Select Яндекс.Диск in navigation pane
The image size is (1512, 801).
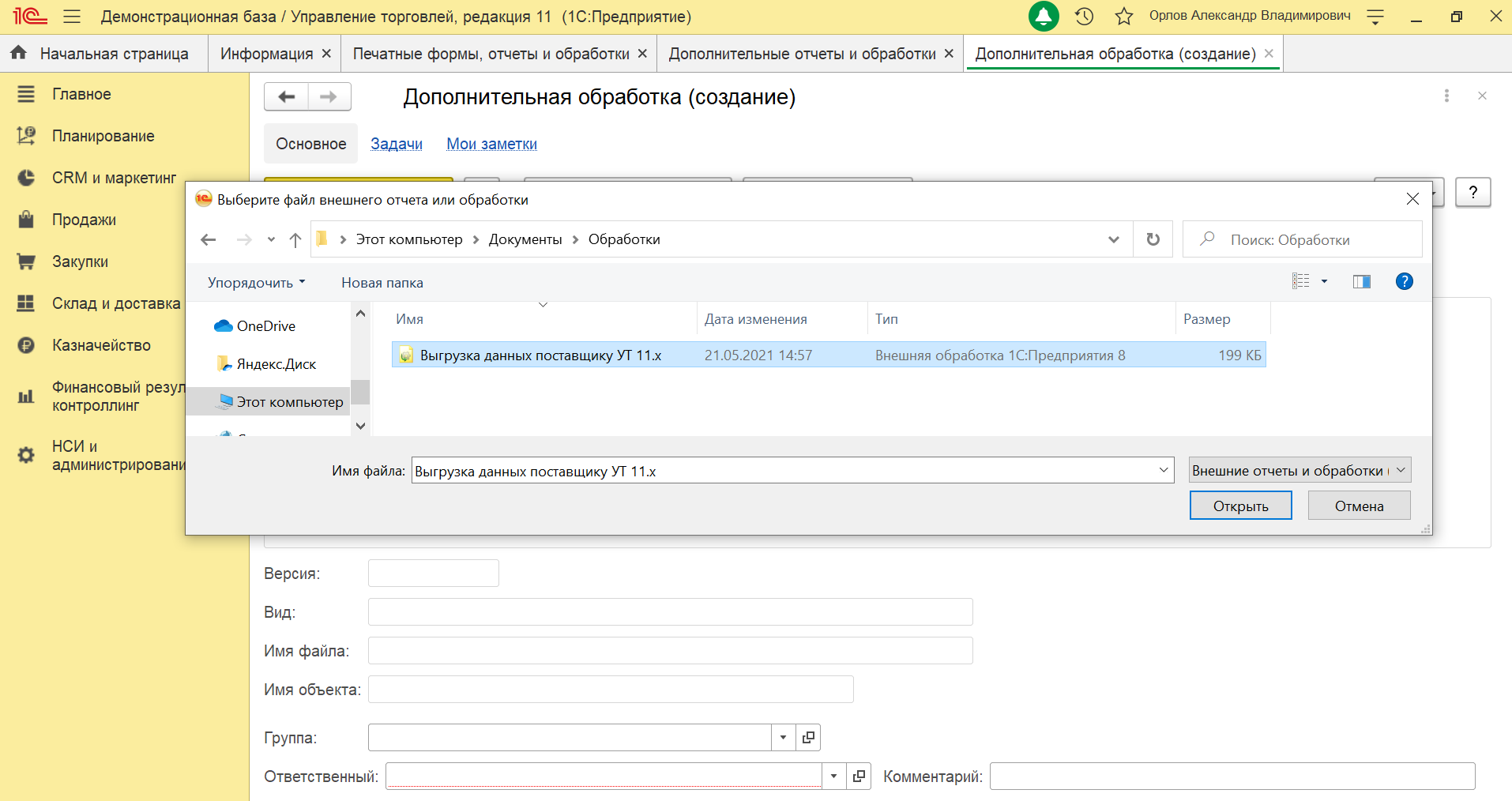[x=276, y=363]
